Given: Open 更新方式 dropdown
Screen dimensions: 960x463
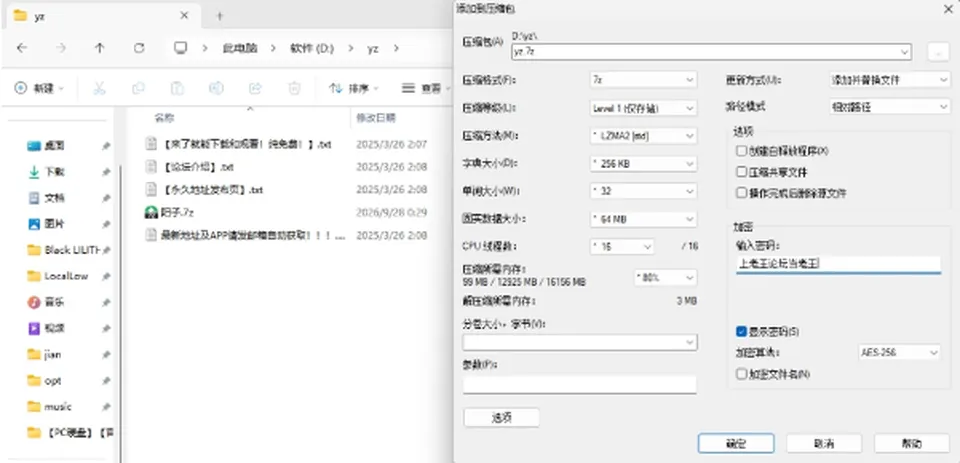Looking at the screenshot, I should coord(889,80).
